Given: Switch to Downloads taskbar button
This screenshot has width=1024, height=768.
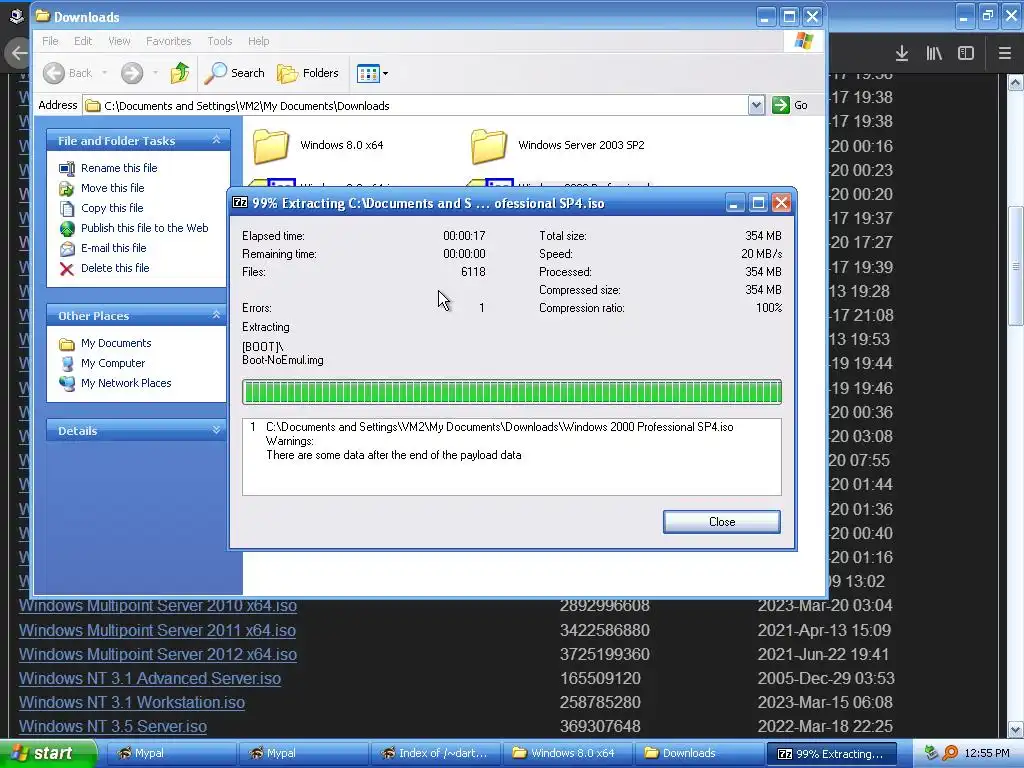Looking at the screenshot, I should pyautogui.click(x=699, y=753).
